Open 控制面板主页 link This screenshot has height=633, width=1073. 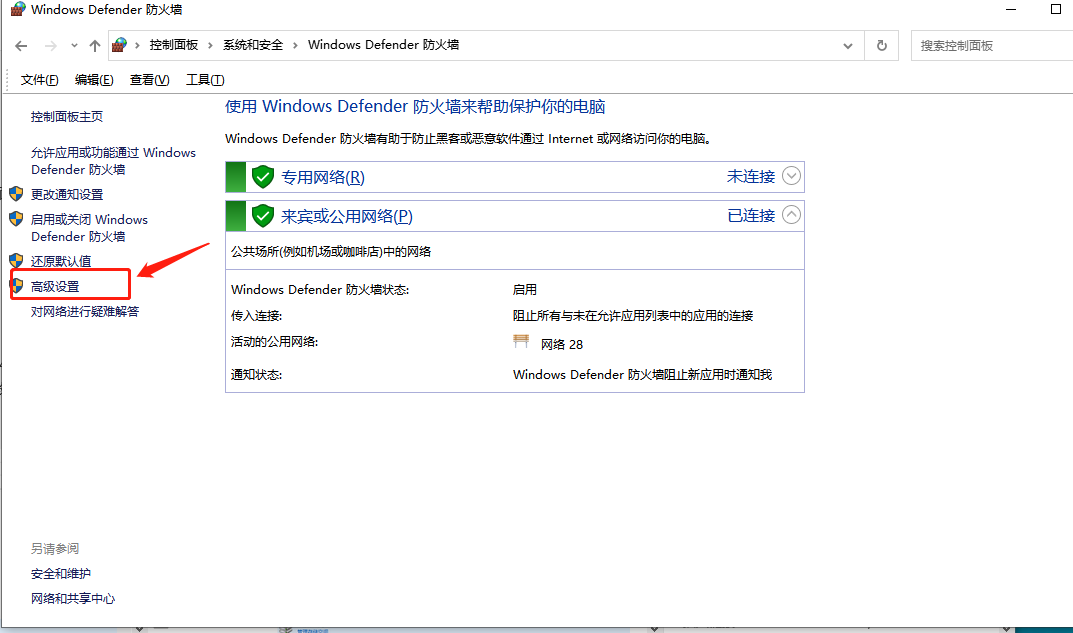click(x=66, y=117)
